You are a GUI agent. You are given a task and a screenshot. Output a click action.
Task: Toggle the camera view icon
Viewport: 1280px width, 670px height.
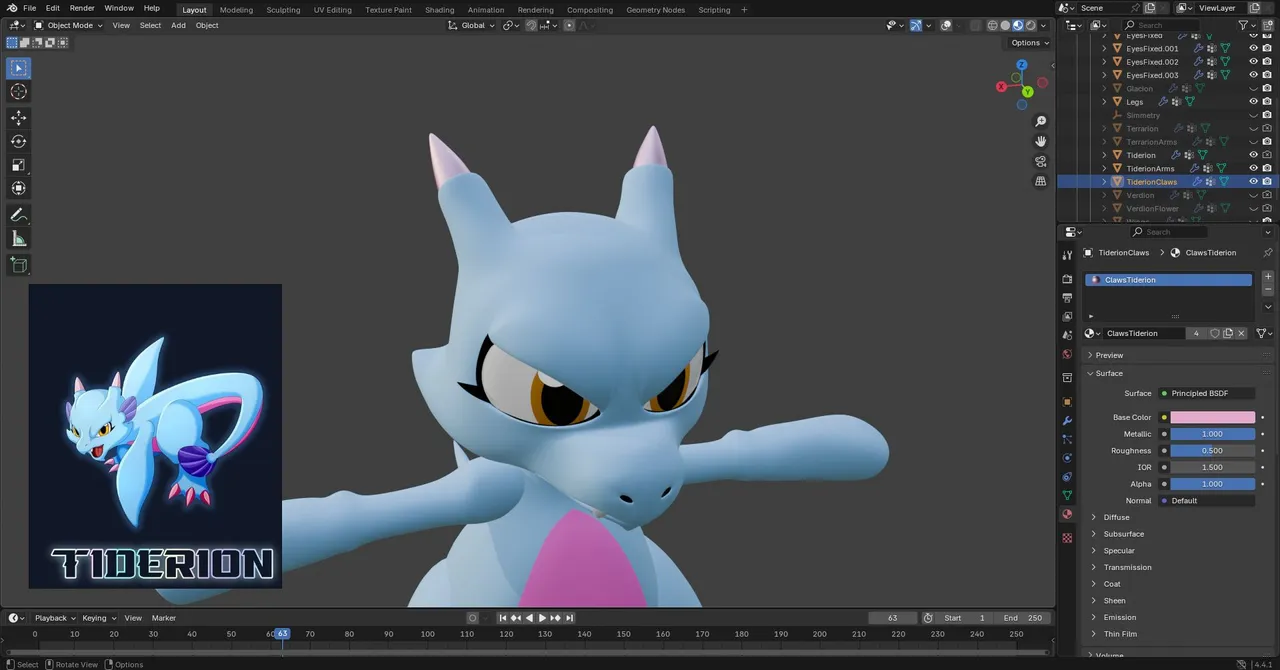click(x=1041, y=162)
